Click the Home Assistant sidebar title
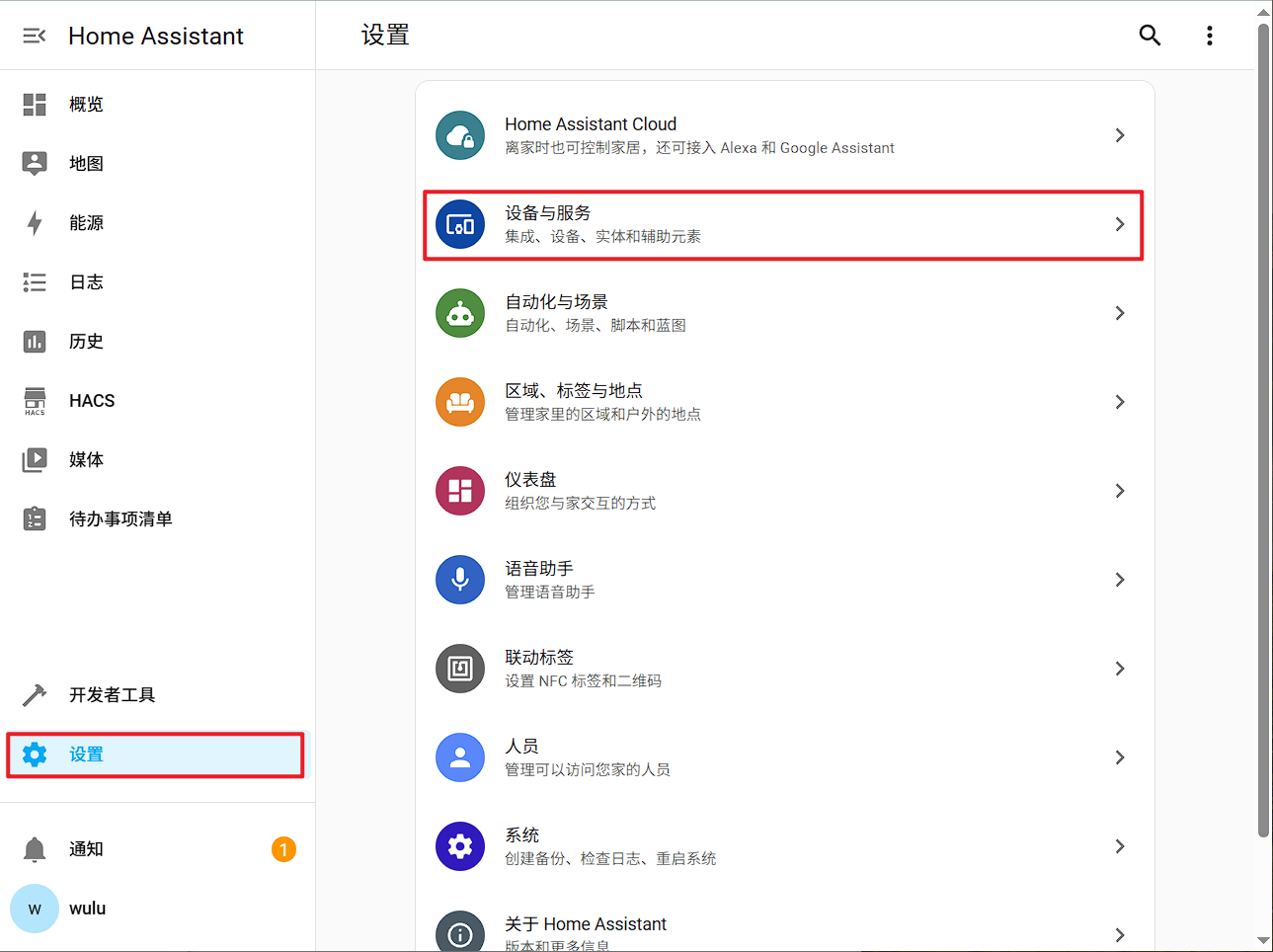 click(x=156, y=36)
